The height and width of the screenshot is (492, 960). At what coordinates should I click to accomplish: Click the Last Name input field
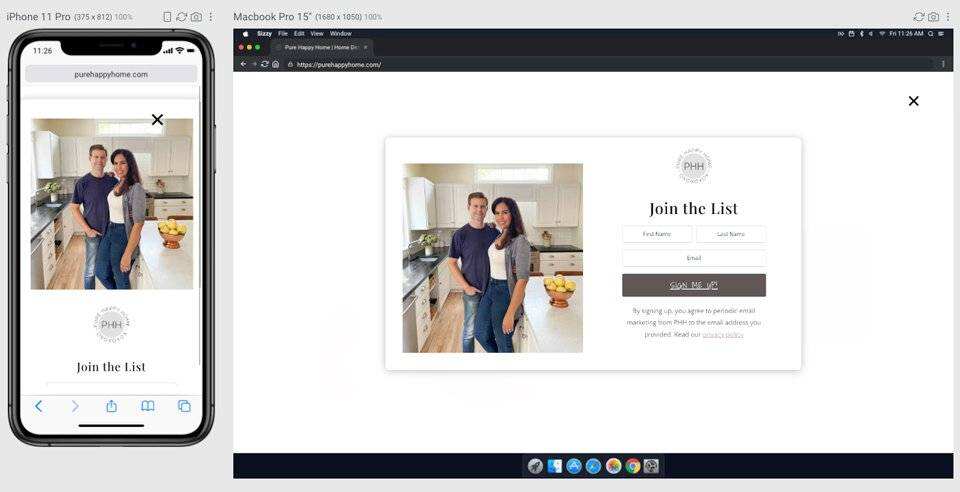pyautogui.click(x=731, y=234)
